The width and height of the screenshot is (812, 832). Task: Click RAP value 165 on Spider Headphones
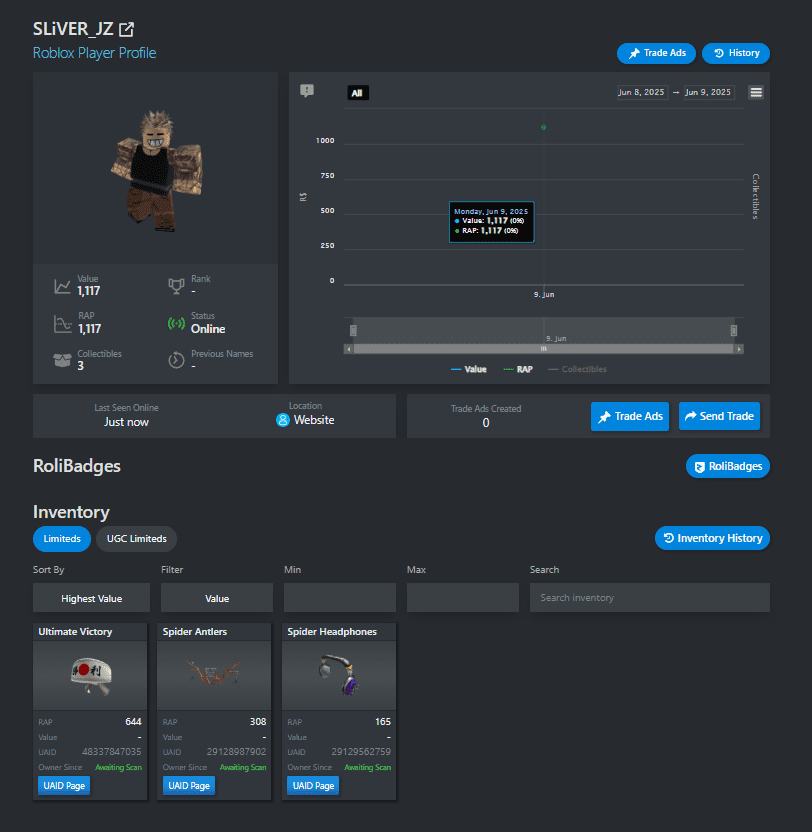[383, 722]
